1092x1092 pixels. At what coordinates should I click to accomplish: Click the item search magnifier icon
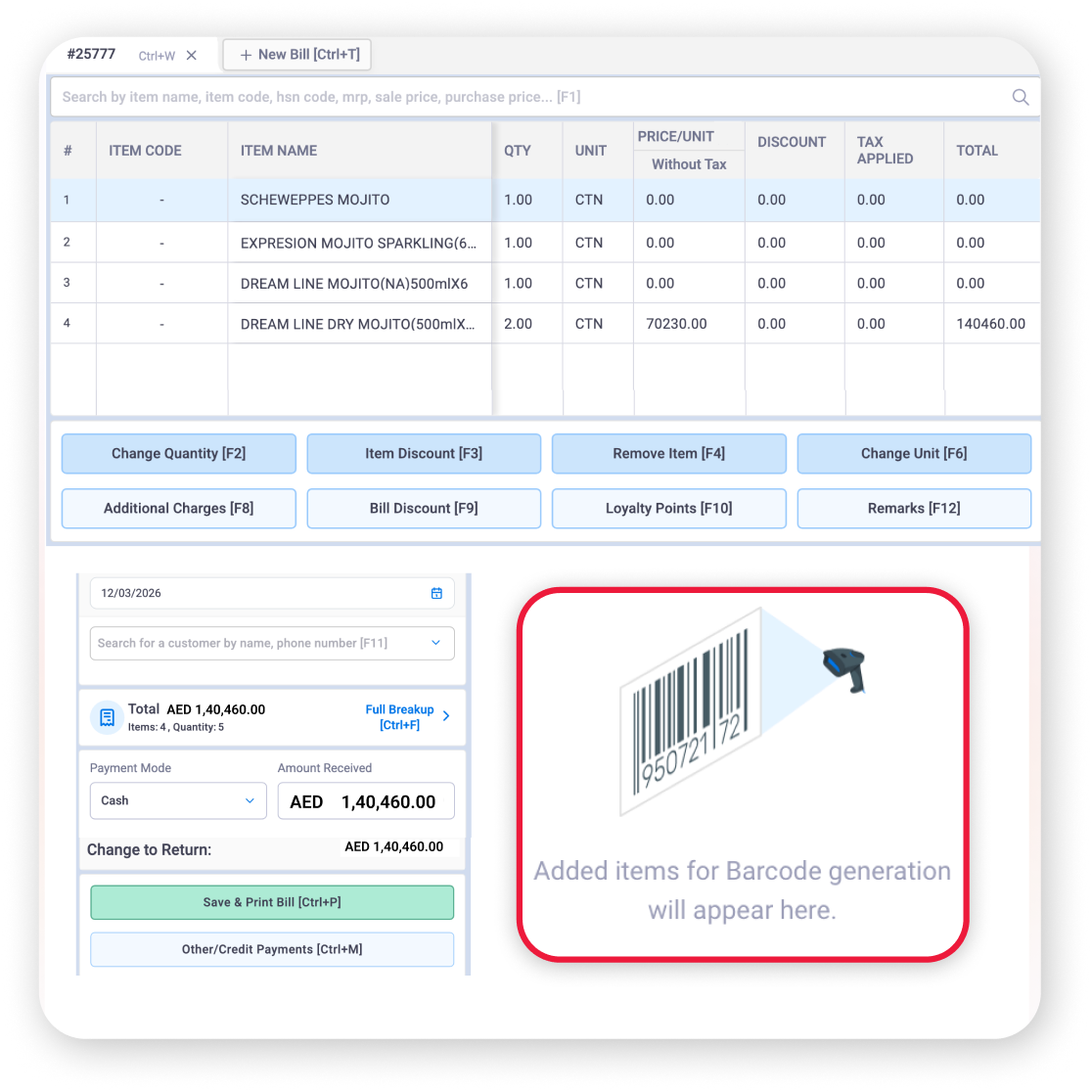(1021, 97)
